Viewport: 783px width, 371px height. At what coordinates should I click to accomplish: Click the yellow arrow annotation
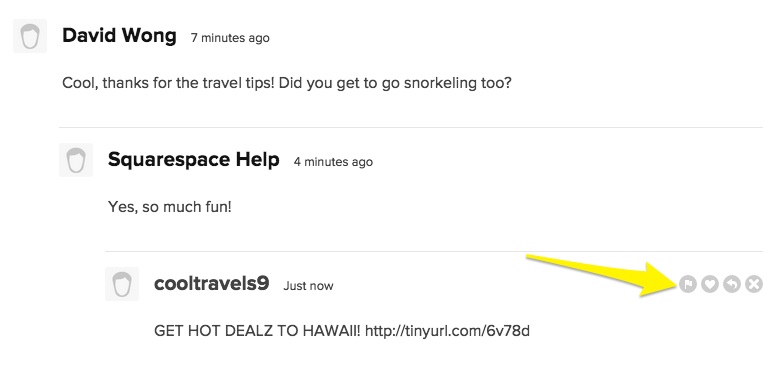[603, 275]
